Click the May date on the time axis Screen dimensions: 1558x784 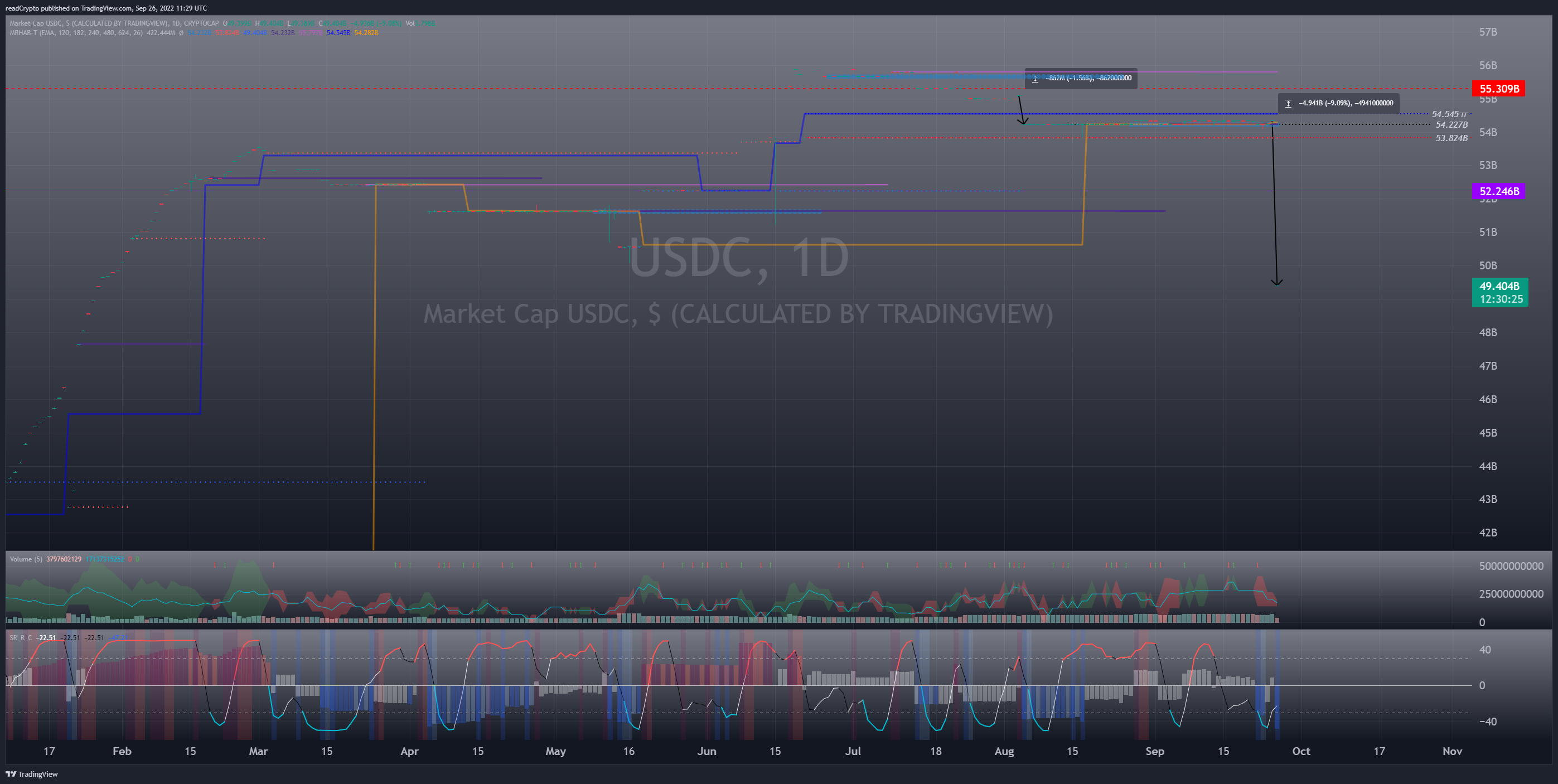tap(556, 751)
